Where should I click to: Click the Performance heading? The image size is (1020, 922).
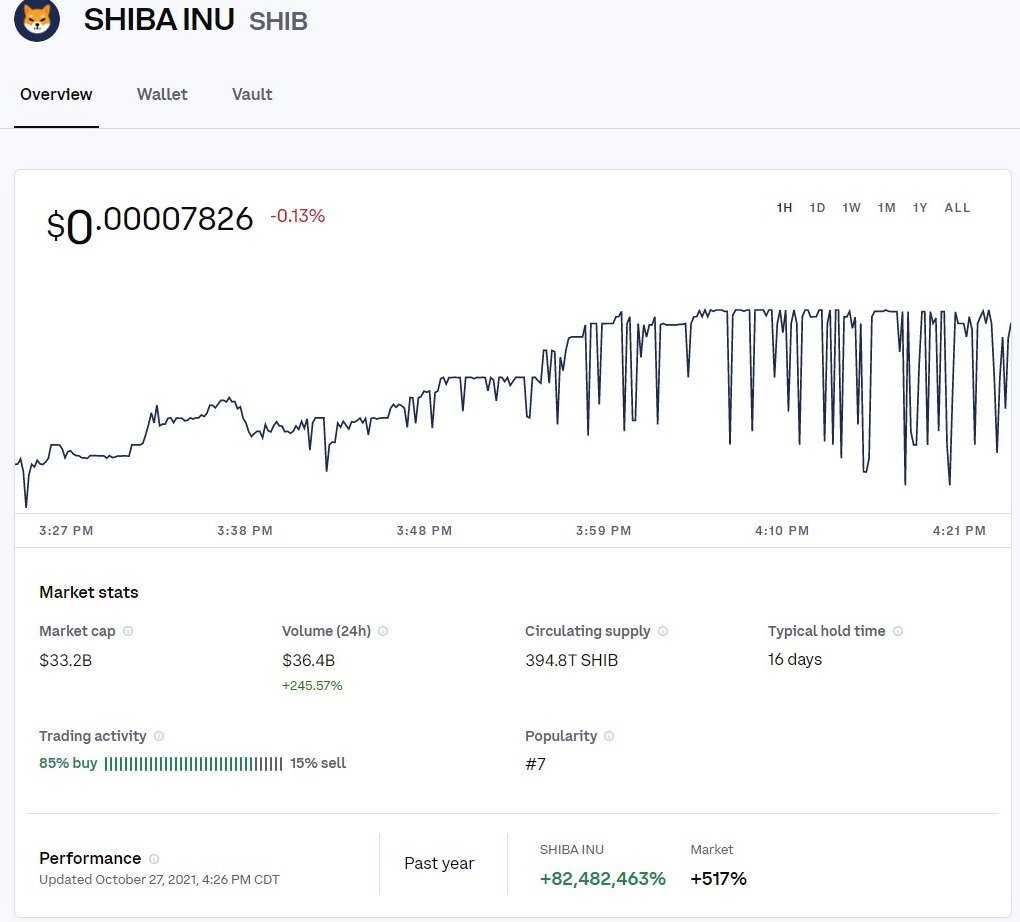click(x=90, y=858)
